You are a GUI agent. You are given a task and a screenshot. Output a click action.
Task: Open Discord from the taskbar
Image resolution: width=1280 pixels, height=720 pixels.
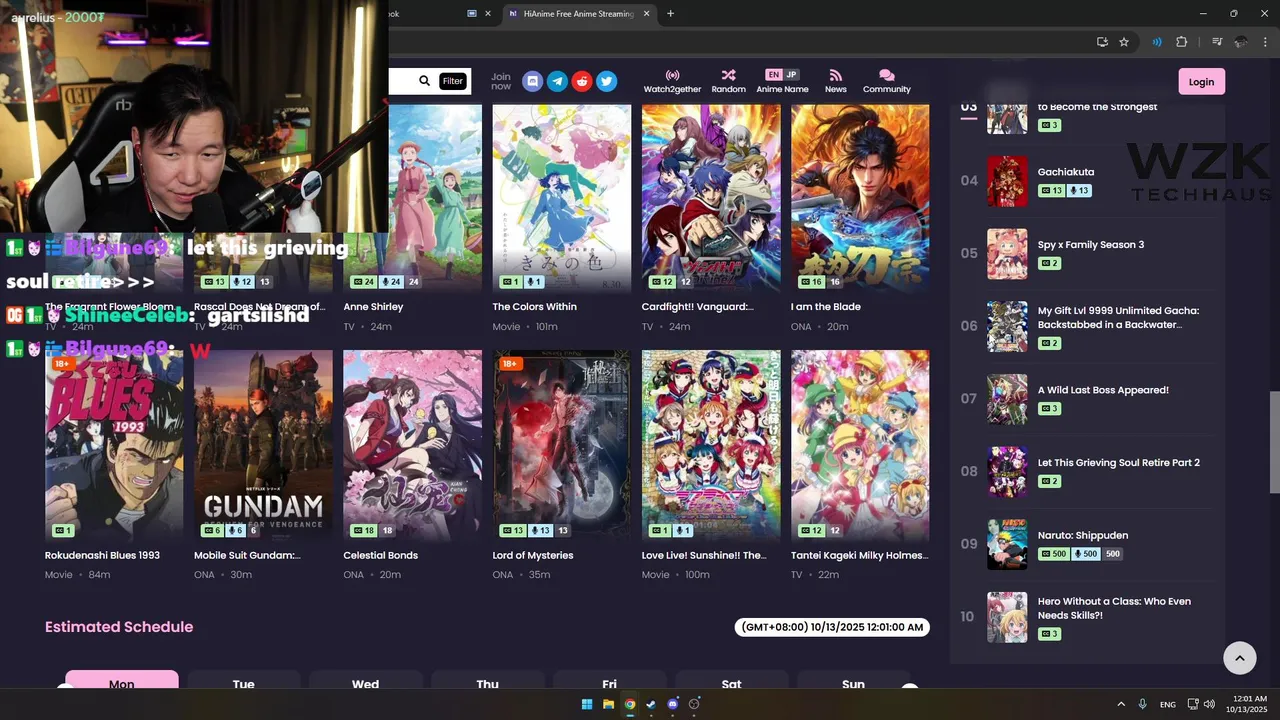[672, 704]
